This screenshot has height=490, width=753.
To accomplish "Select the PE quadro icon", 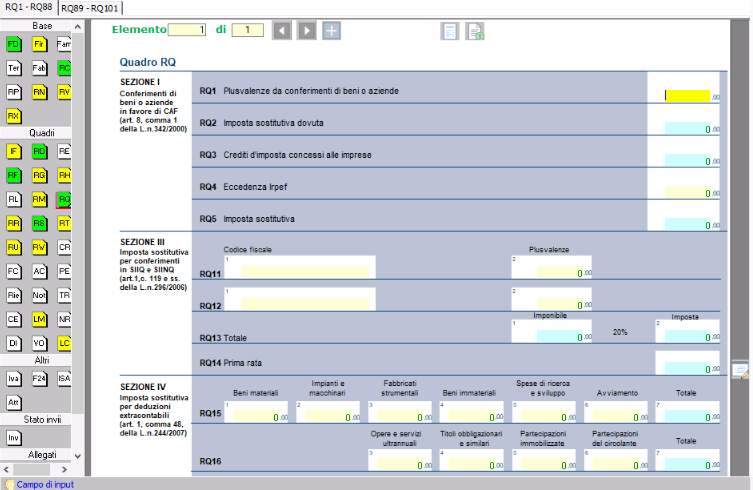I will (x=64, y=271).
